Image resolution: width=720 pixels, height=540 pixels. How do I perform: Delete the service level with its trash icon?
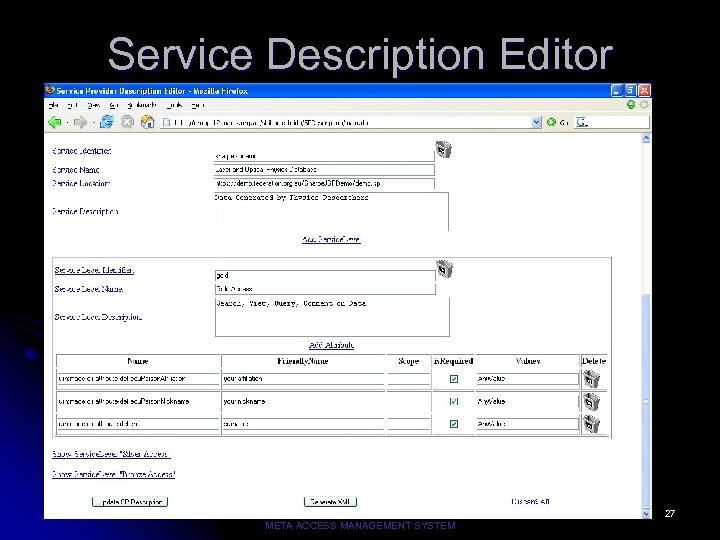tap(444, 269)
